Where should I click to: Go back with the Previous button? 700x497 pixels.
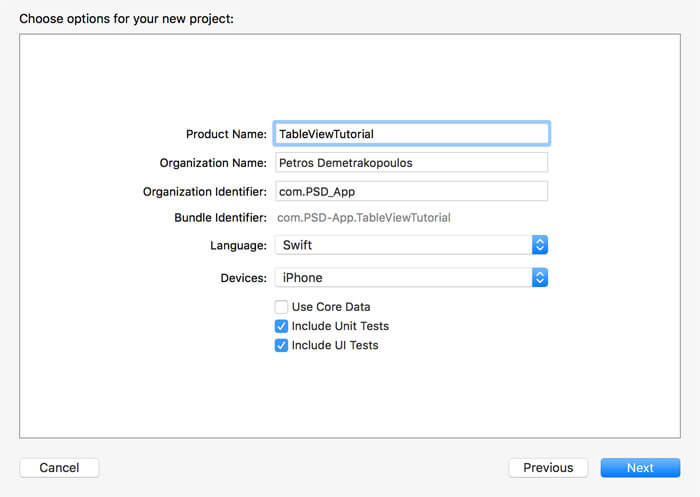click(x=548, y=468)
